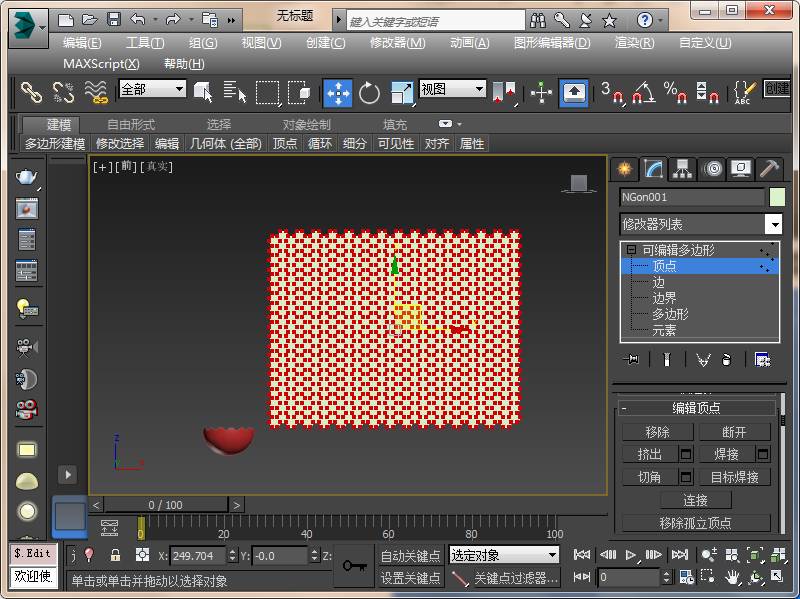Open the reference coordinate system dropdown
This screenshot has width=800, height=599.
tap(452, 89)
